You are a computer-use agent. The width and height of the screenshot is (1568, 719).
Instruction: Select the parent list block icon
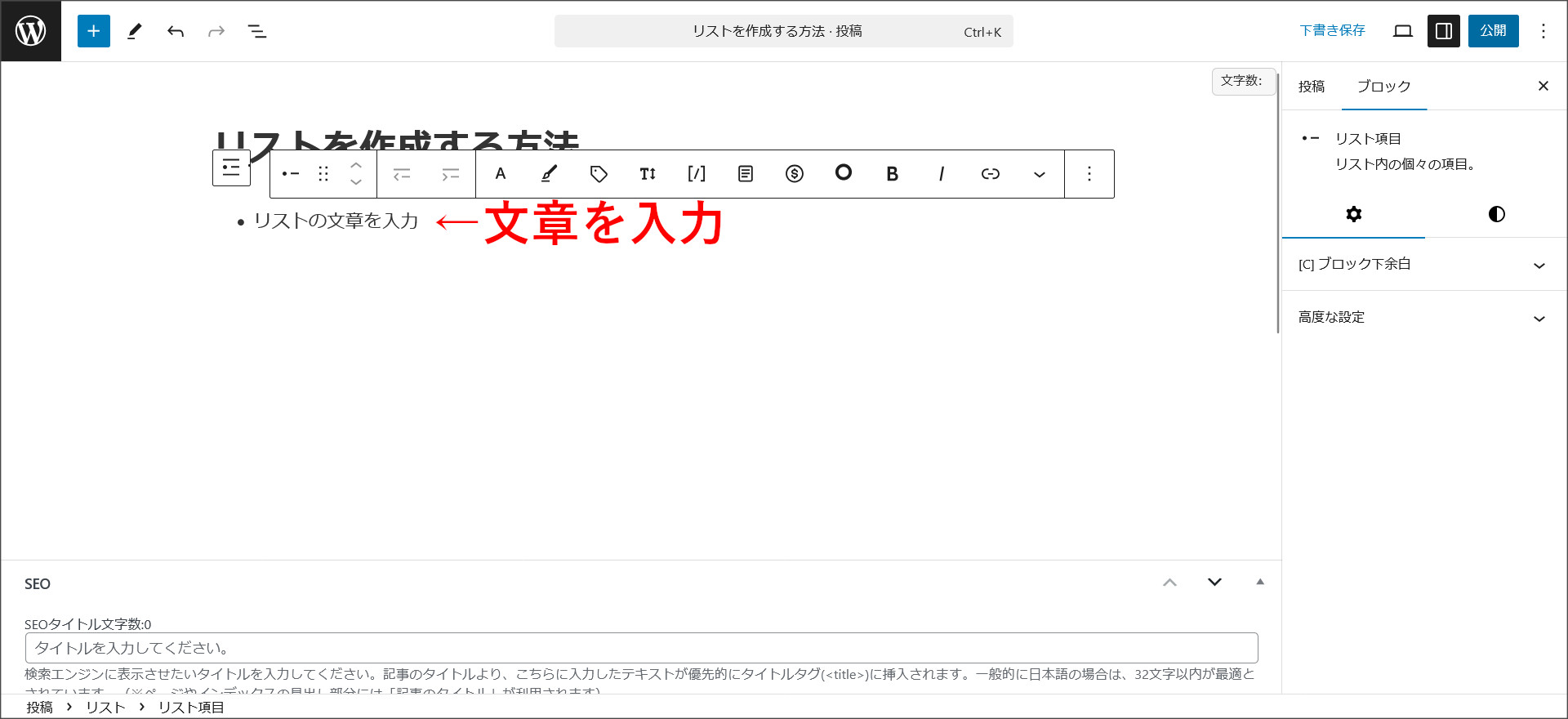tap(231, 167)
